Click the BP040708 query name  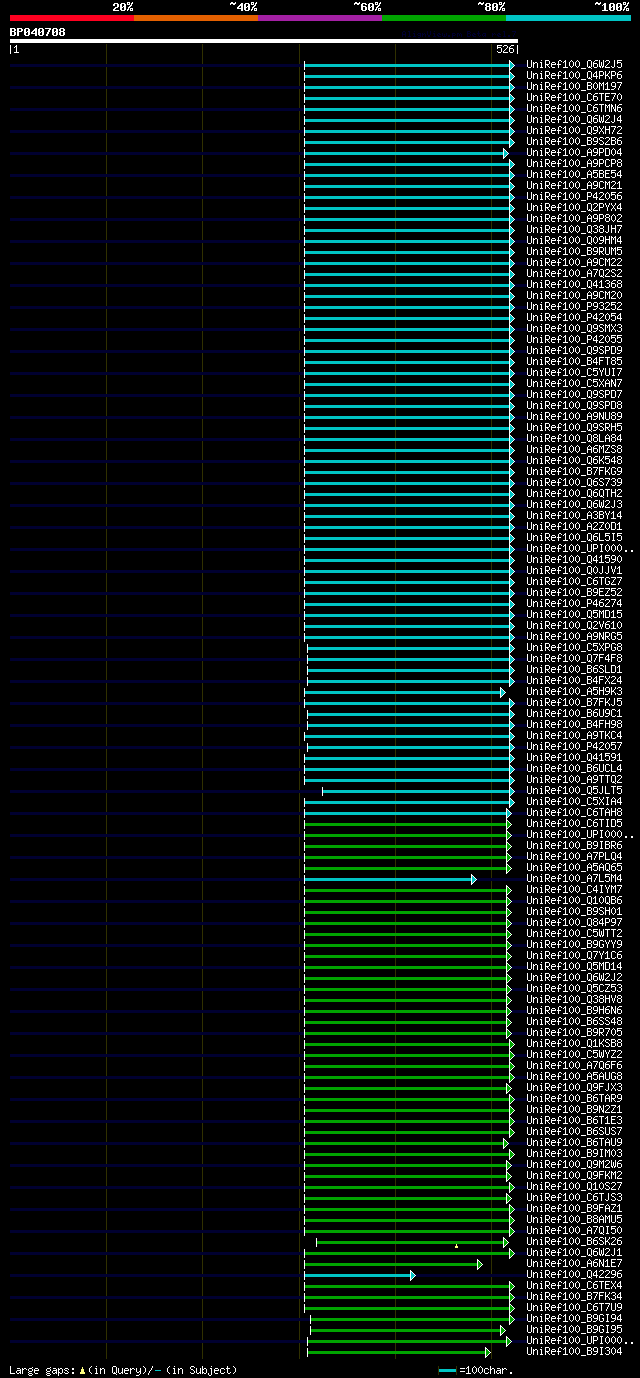[38, 32]
